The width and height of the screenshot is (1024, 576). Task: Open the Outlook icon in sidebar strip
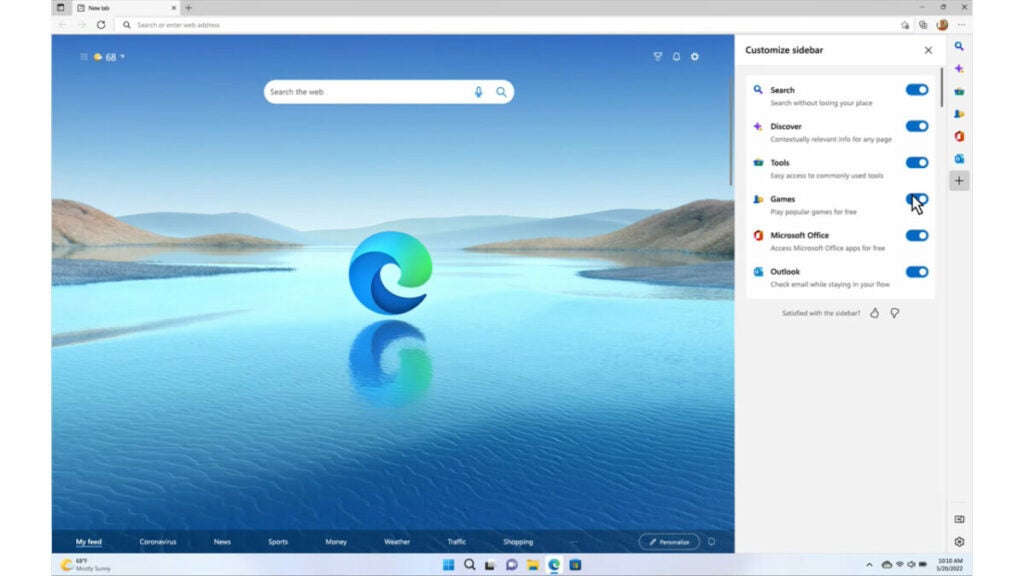959,159
